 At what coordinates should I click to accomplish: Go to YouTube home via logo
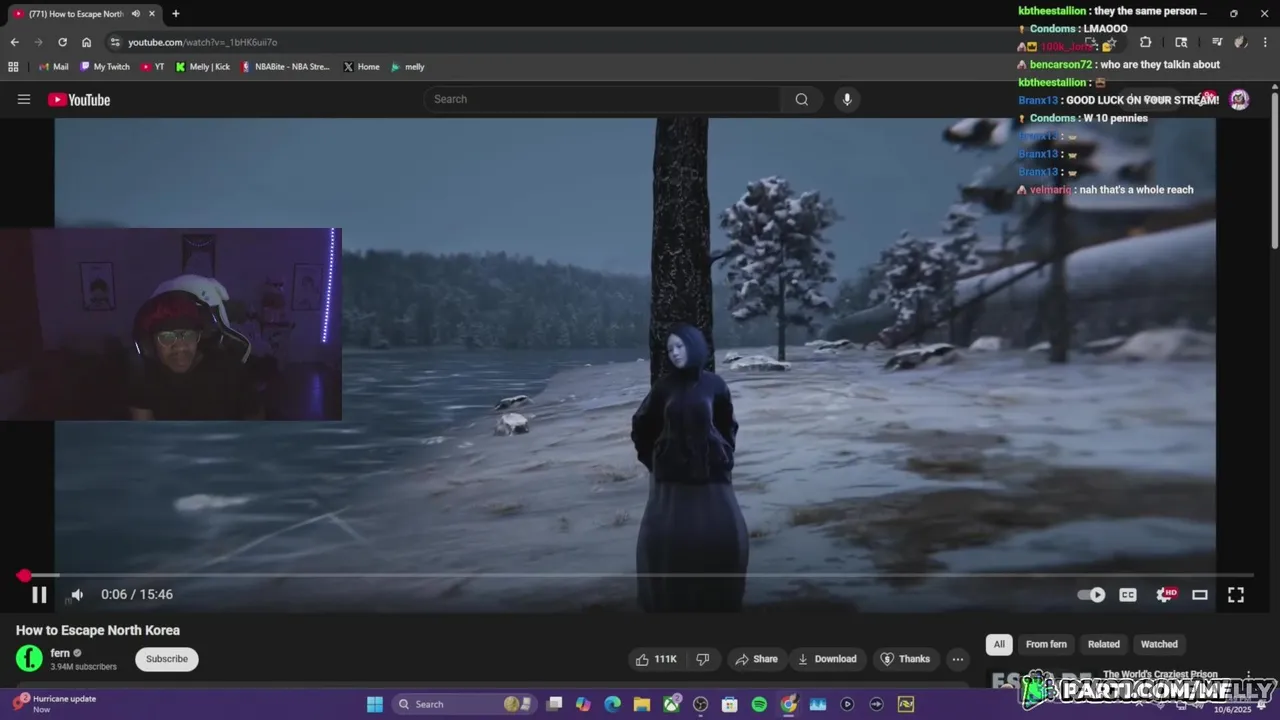[79, 99]
